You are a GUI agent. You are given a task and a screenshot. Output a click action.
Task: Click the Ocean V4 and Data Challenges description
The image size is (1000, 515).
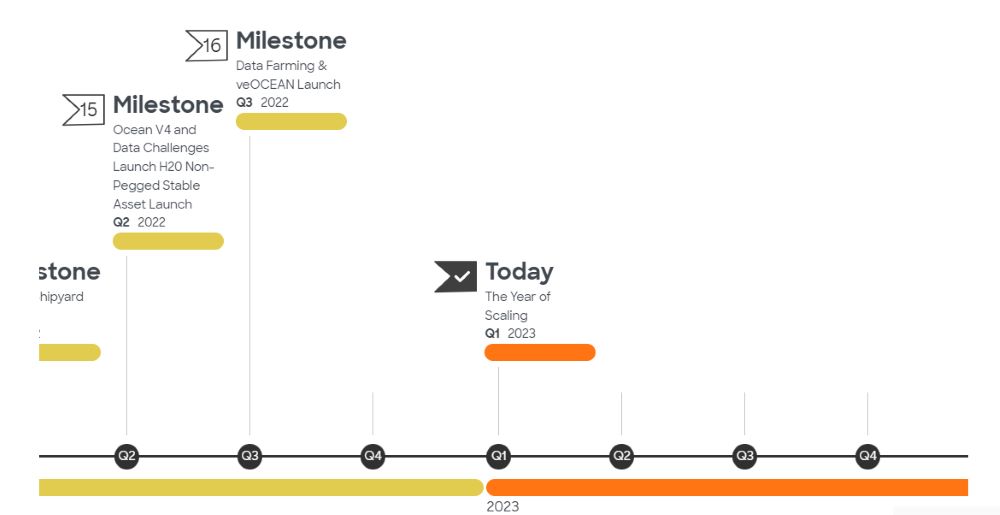point(164,167)
